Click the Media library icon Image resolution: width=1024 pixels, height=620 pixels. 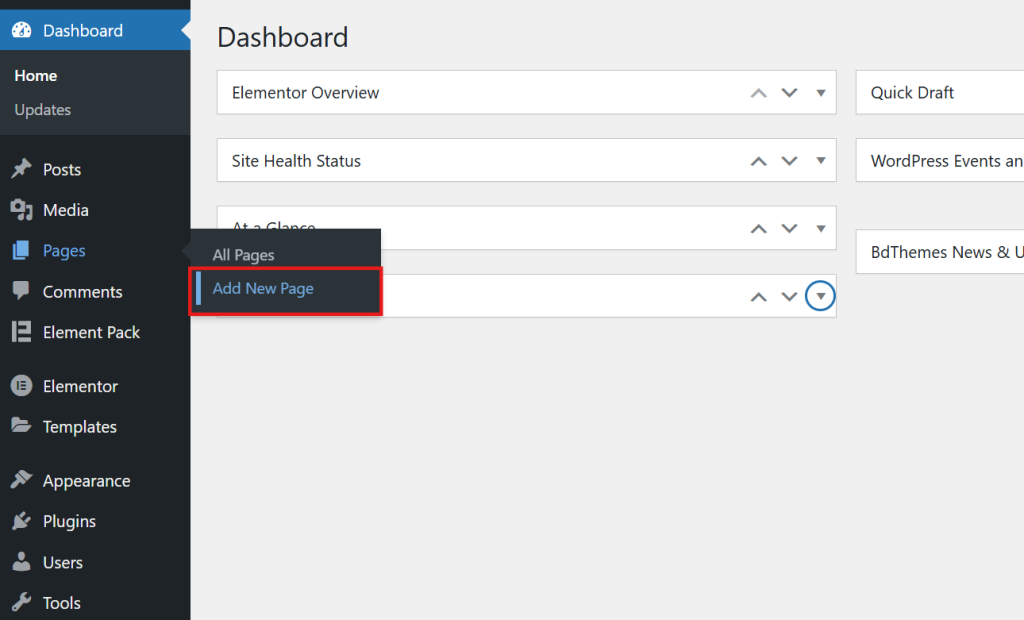click(21, 210)
